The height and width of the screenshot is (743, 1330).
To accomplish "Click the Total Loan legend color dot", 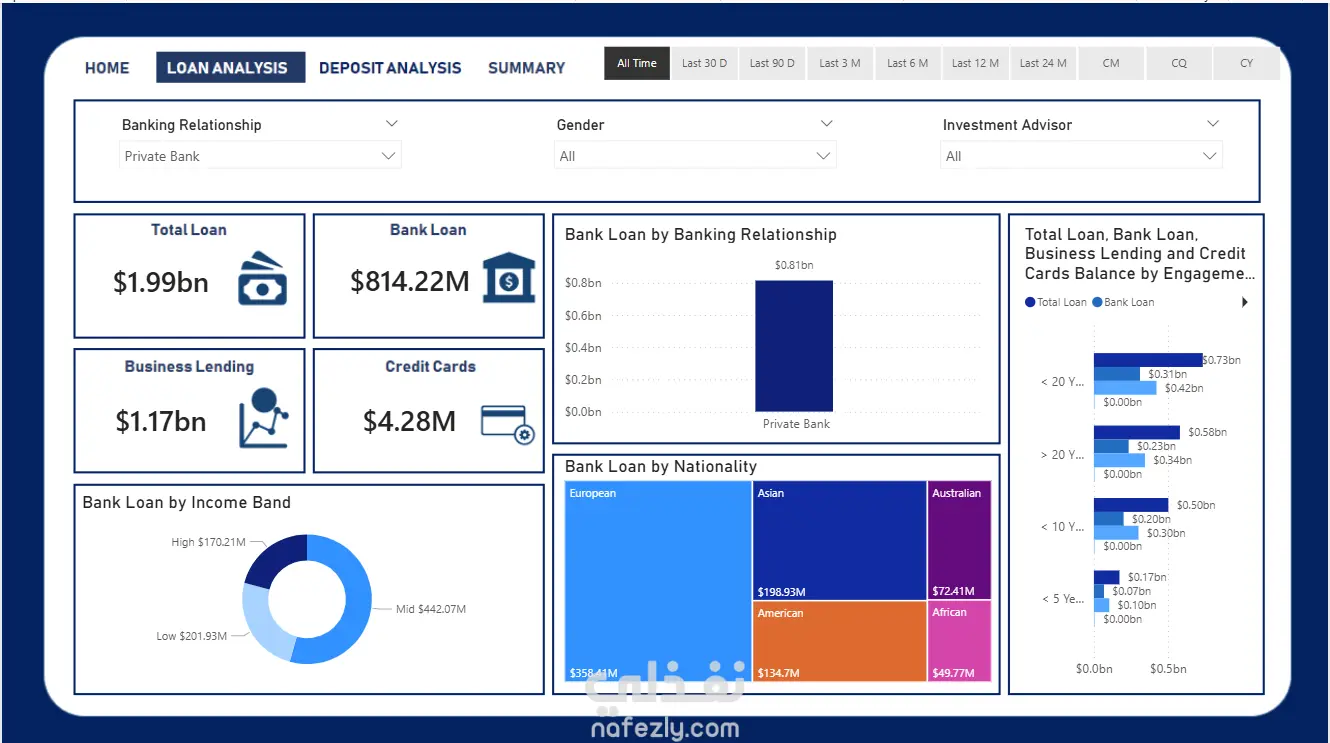I will 1030,302.
